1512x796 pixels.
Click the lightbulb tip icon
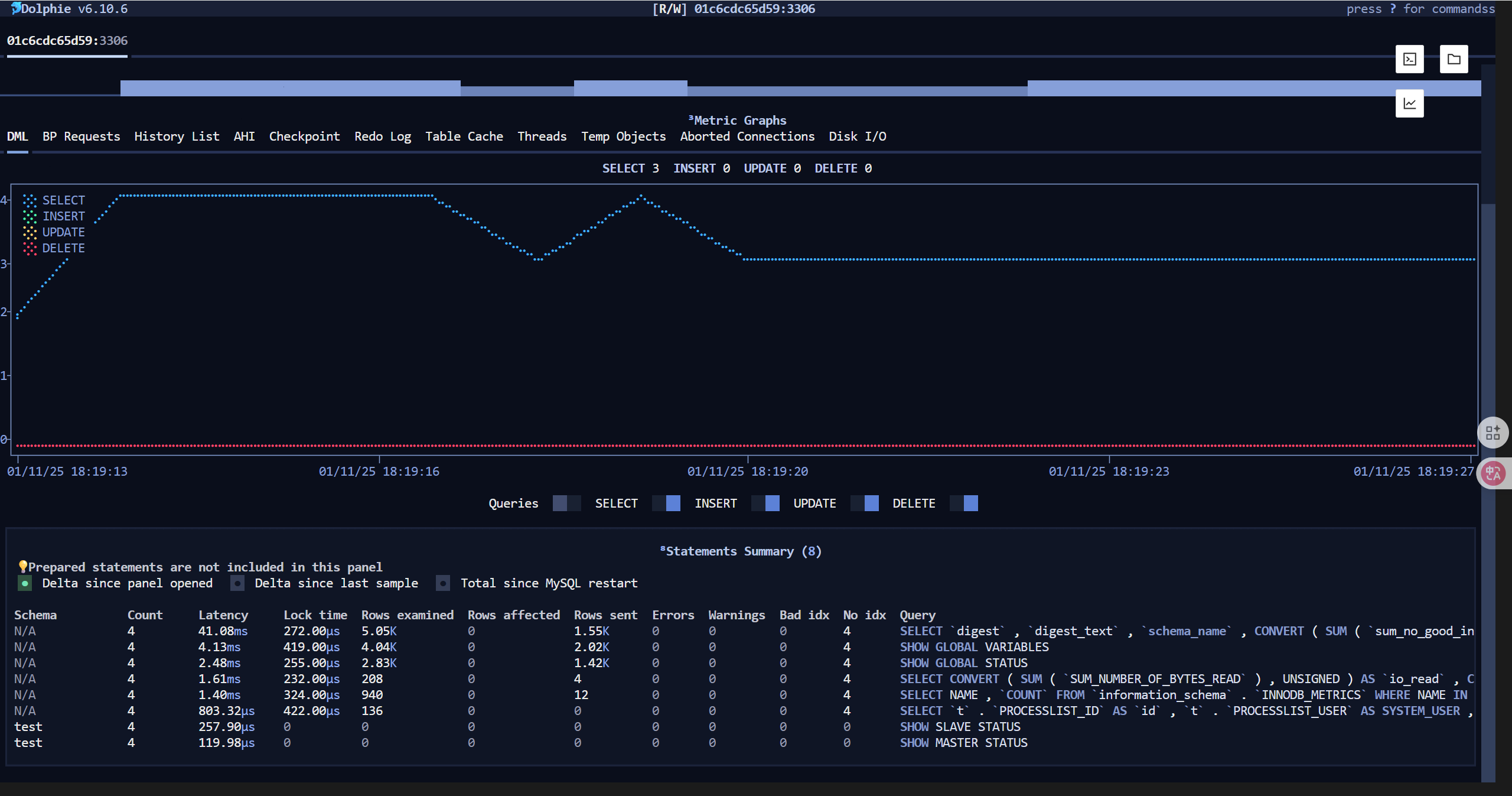22,567
